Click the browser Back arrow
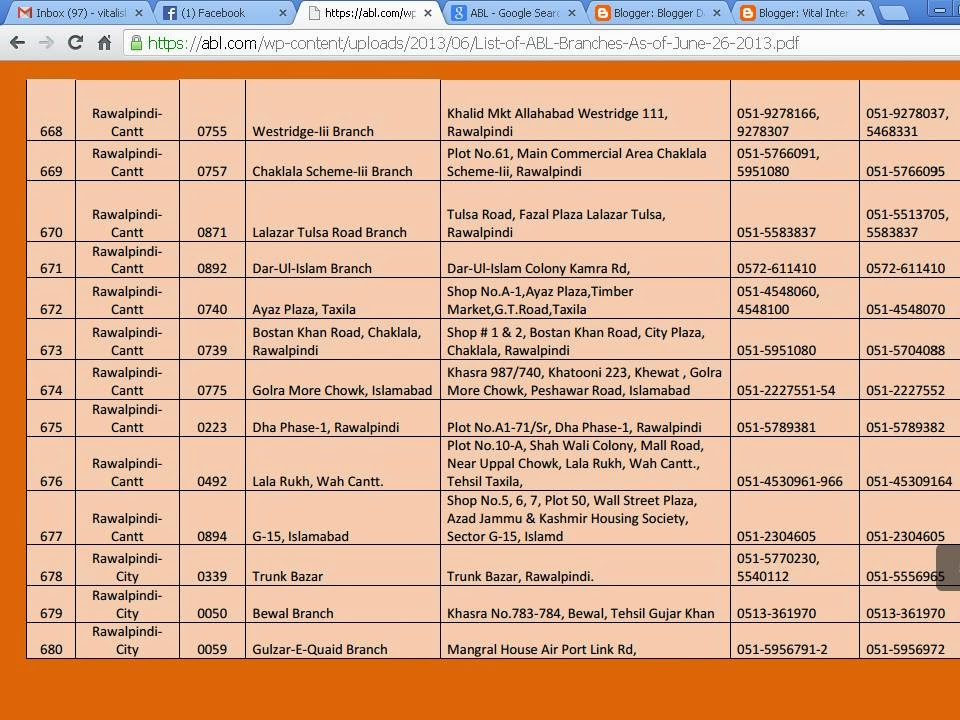The image size is (960, 720). coord(17,43)
